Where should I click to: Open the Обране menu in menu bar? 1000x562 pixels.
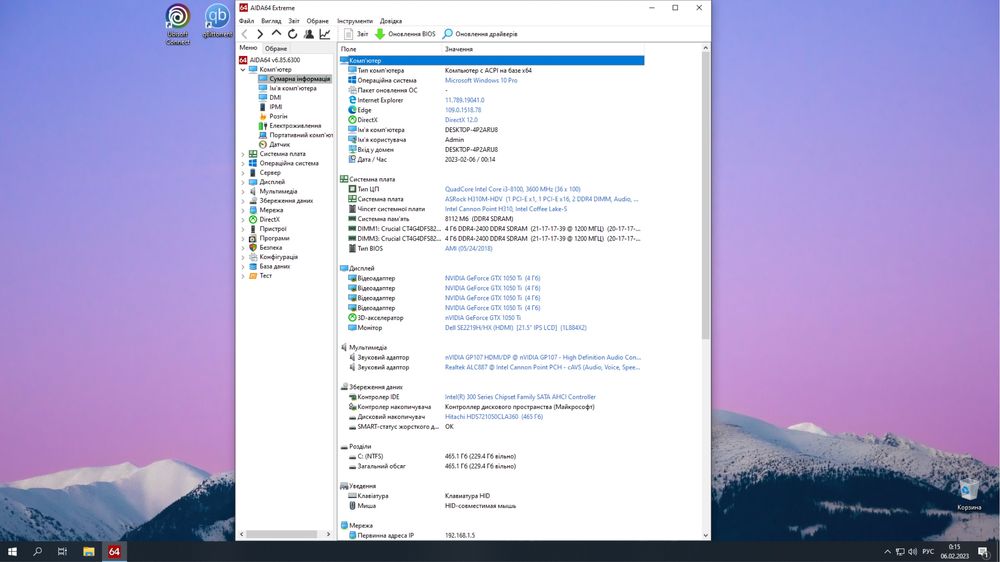[x=317, y=21]
